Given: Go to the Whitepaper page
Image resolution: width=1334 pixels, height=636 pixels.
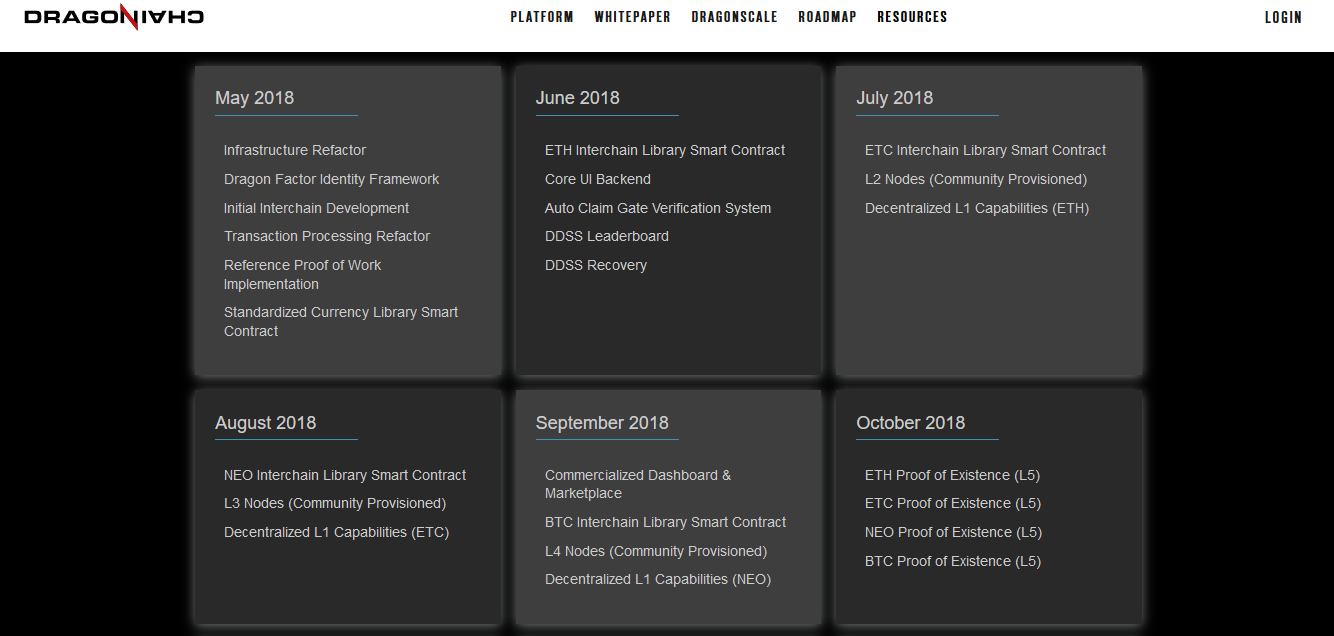Looking at the screenshot, I should coord(632,17).
